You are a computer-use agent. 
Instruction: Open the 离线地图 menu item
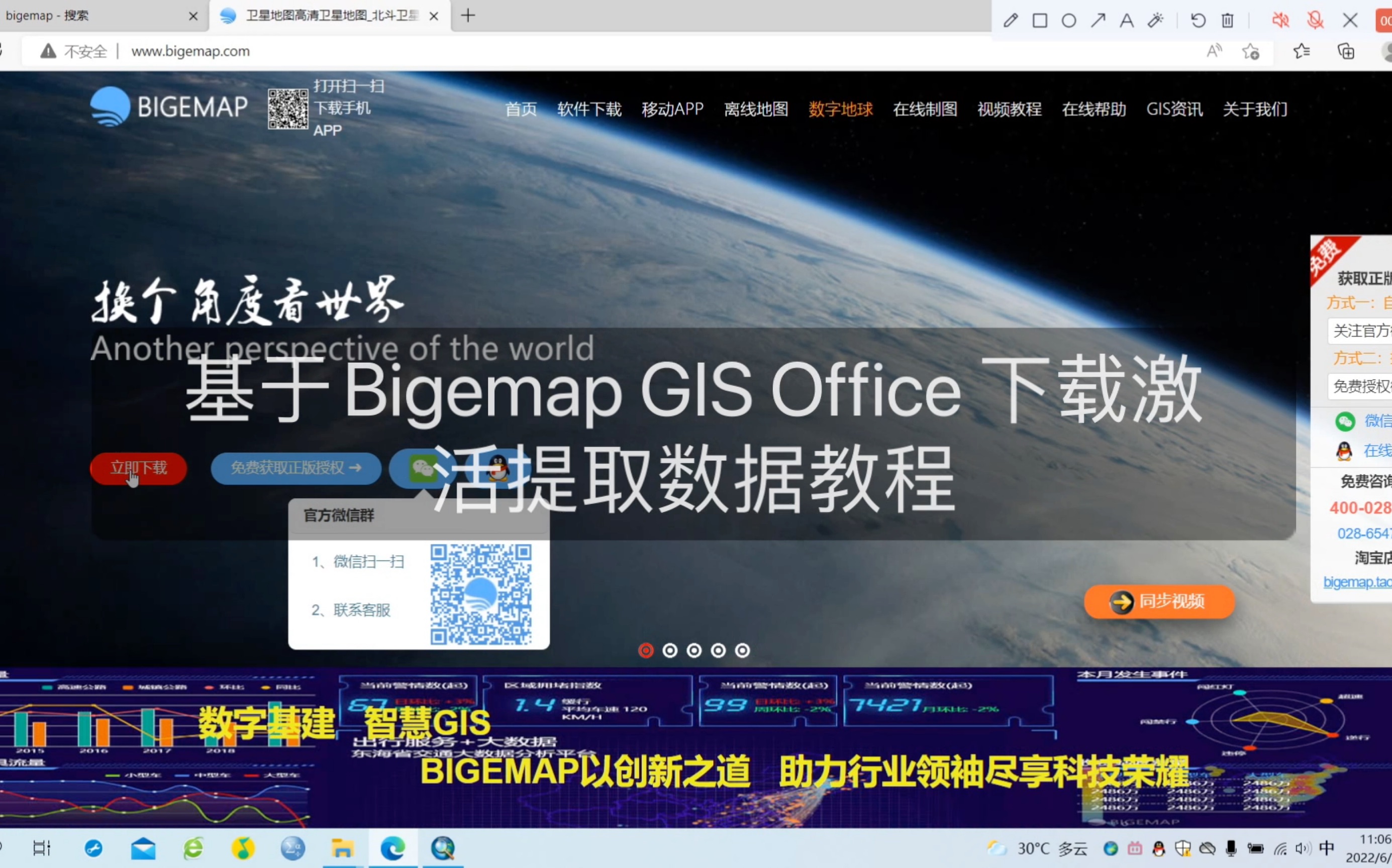pyautogui.click(x=756, y=109)
